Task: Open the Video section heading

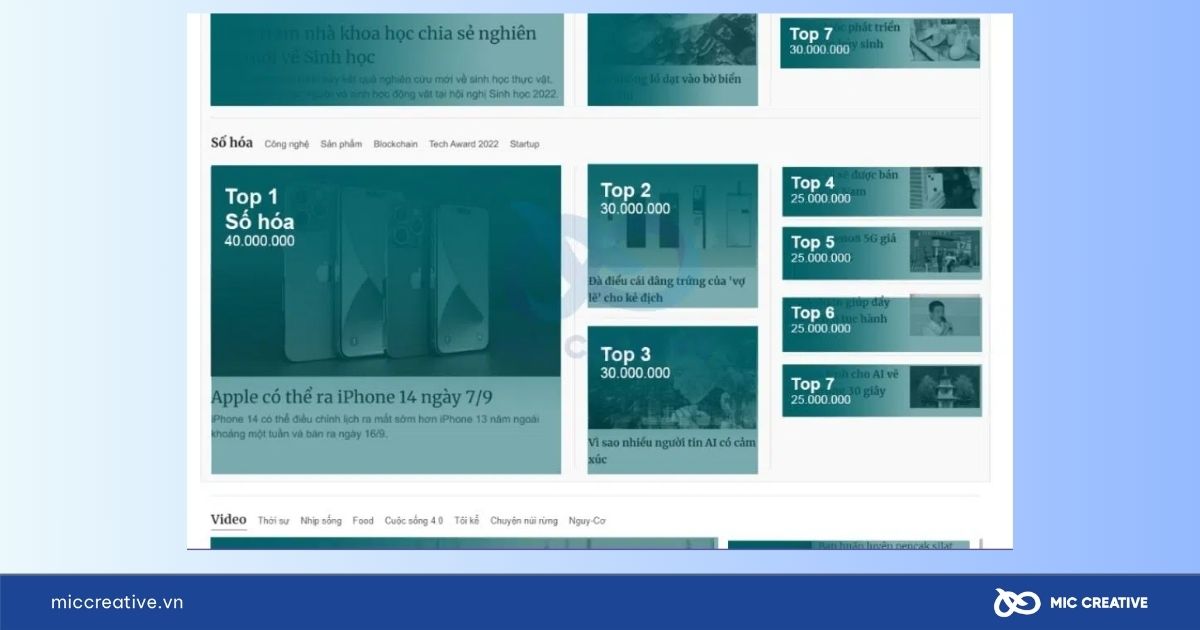Action: click(x=228, y=519)
